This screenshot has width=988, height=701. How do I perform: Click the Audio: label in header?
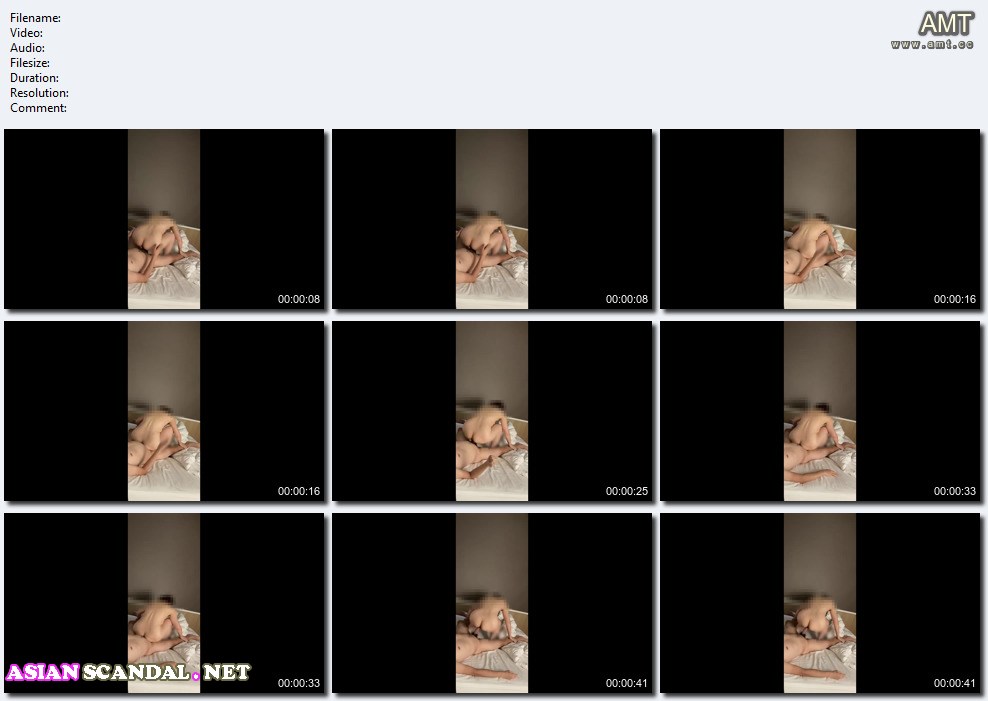coord(27,48)
